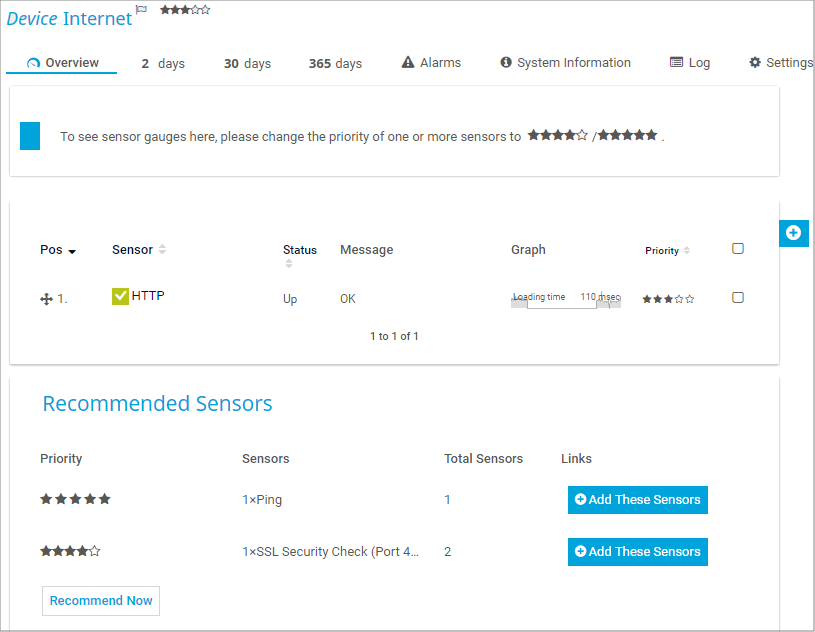Click the green HTTP sensor status icon
The height and width of the screenshot is (632, 815).
[120, 296]
